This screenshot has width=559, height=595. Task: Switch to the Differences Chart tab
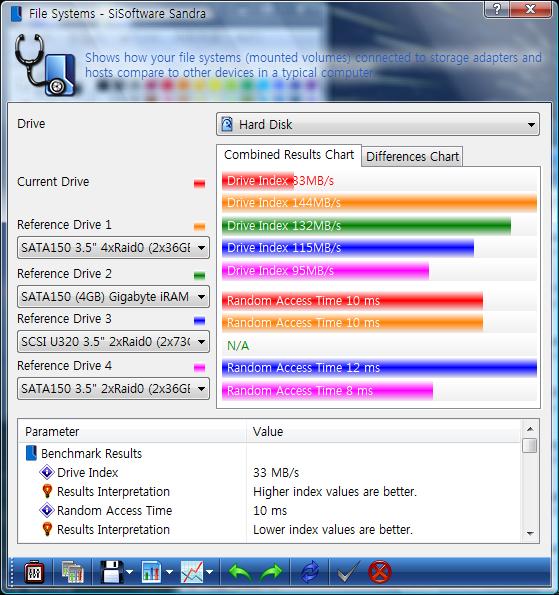click(x=413, y=156)
